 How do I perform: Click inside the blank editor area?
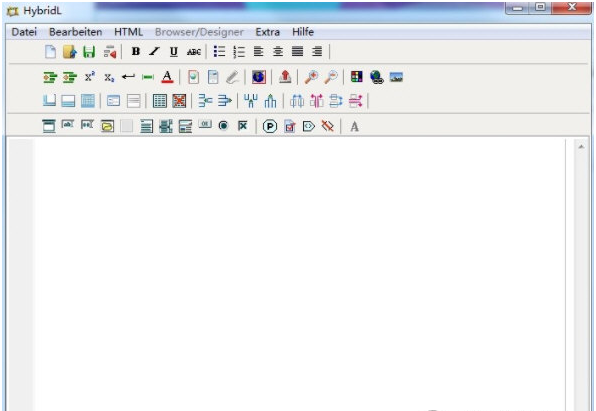pyautogui.click(x=300, y=274)
